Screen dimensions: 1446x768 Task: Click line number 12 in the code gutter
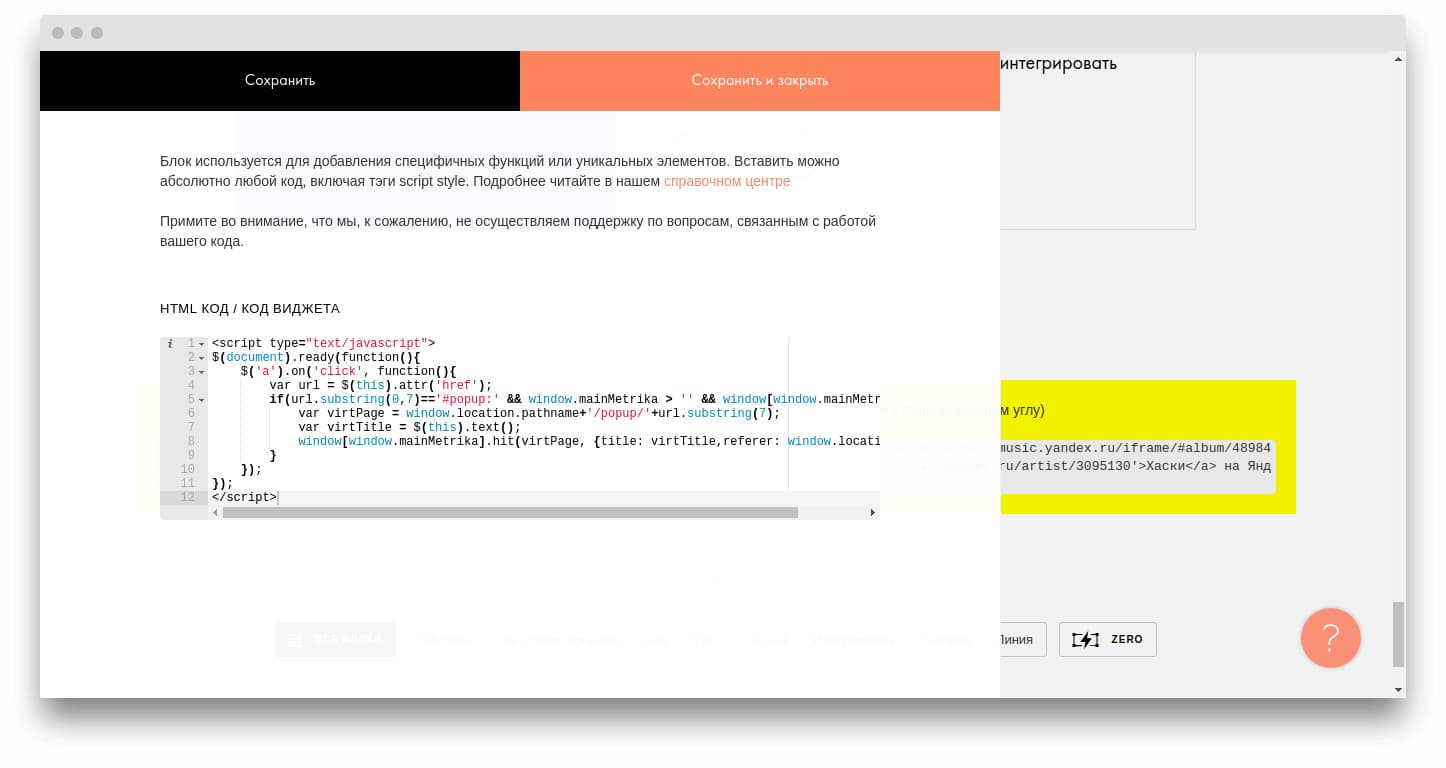(188, 497)
